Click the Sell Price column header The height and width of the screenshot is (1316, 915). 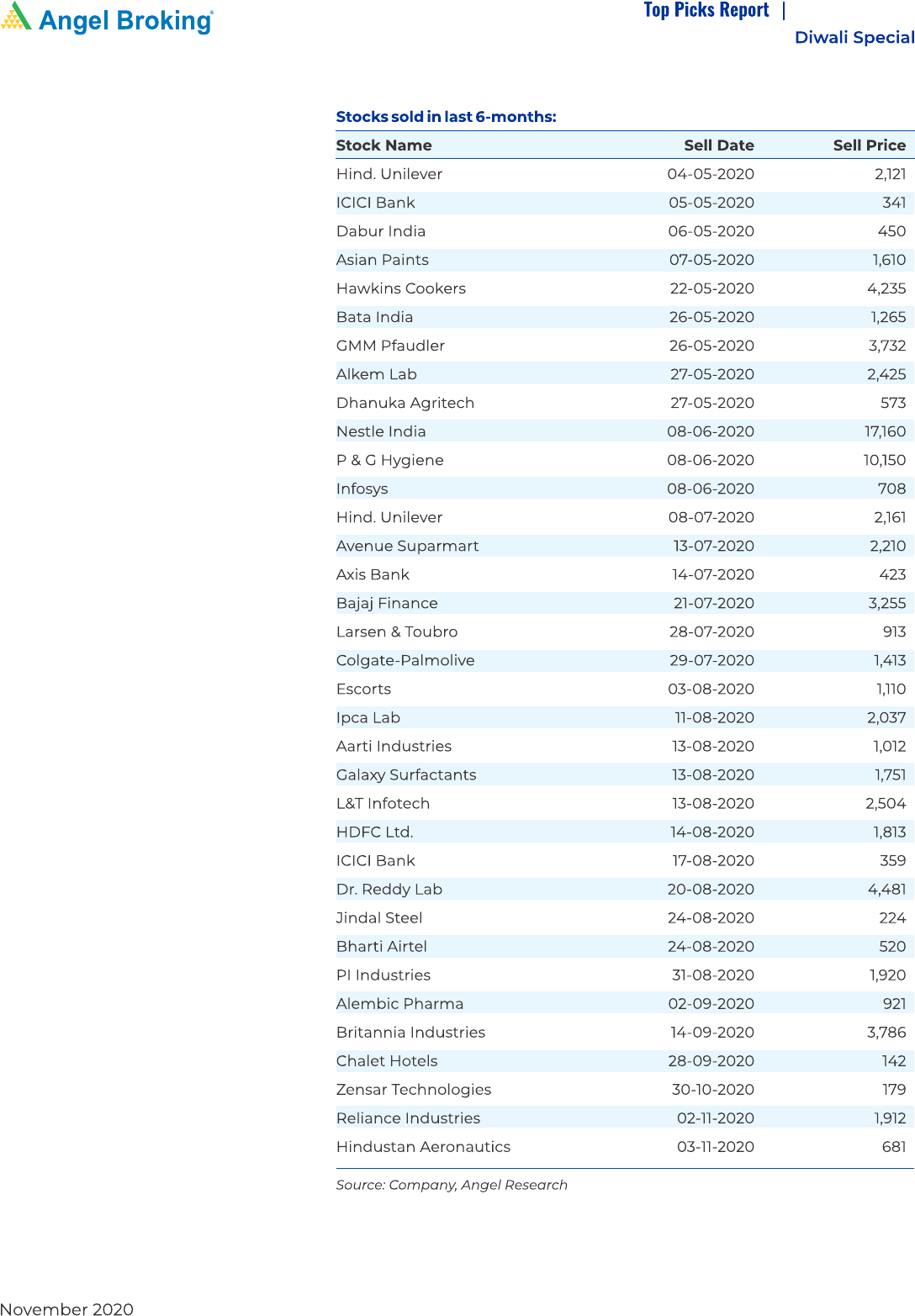coord(869,145)
